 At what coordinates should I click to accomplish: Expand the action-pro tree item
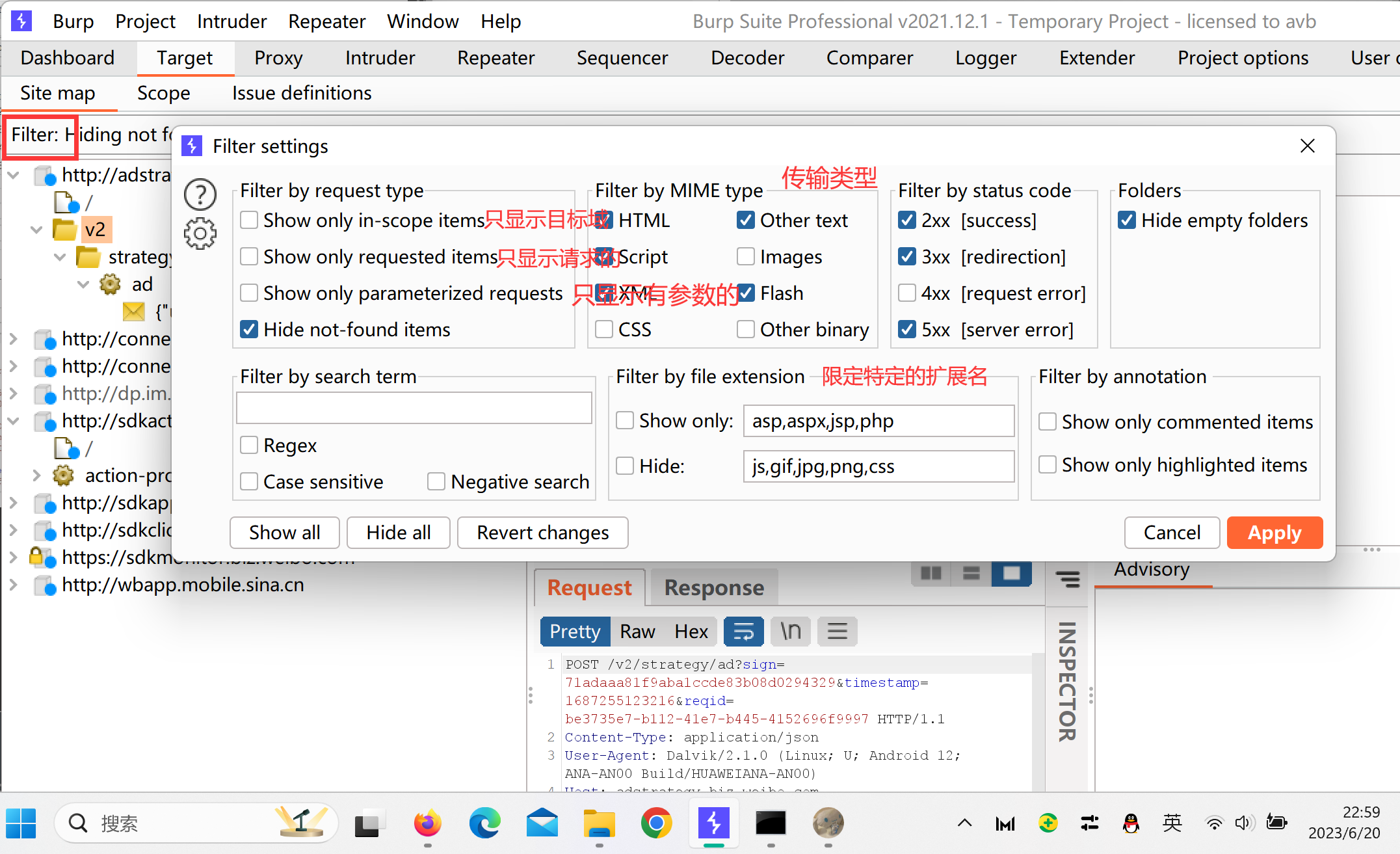(x=36, y=475)
